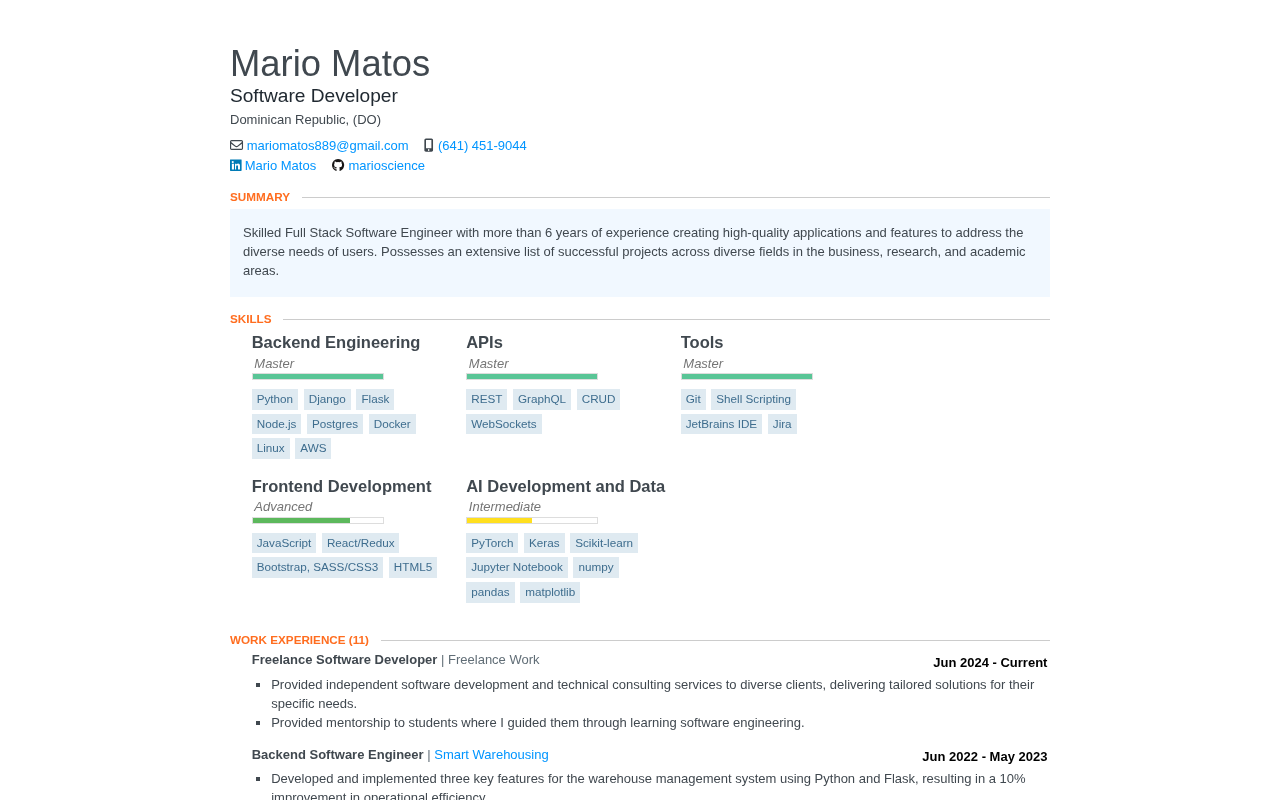Image resolution: width=1280 pixels, height=800 pixels.
Task: Open the Mario Matos LinkedIn link
Action: [280, 166]
